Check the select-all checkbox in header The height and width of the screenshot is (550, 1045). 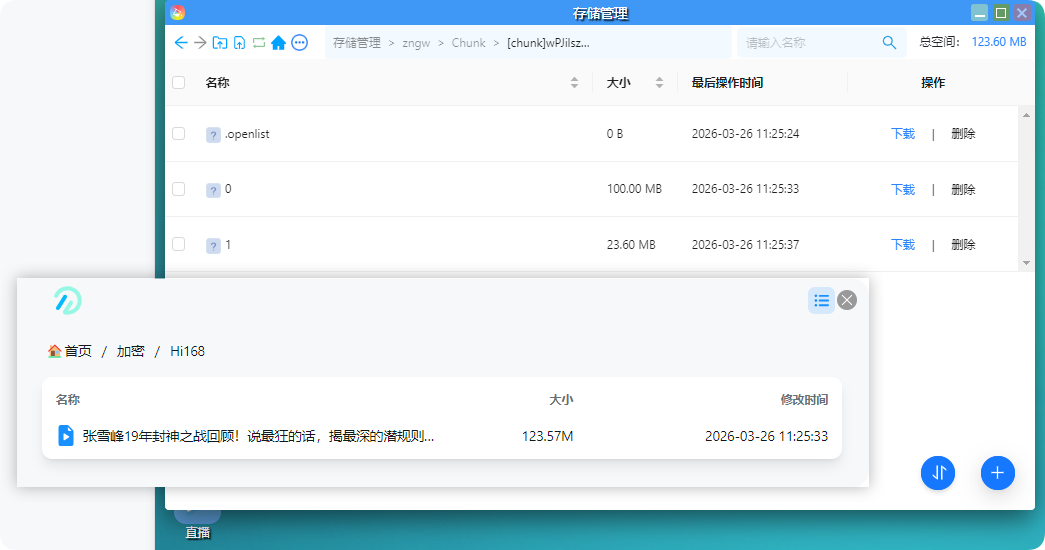click(x=179, y=83)
